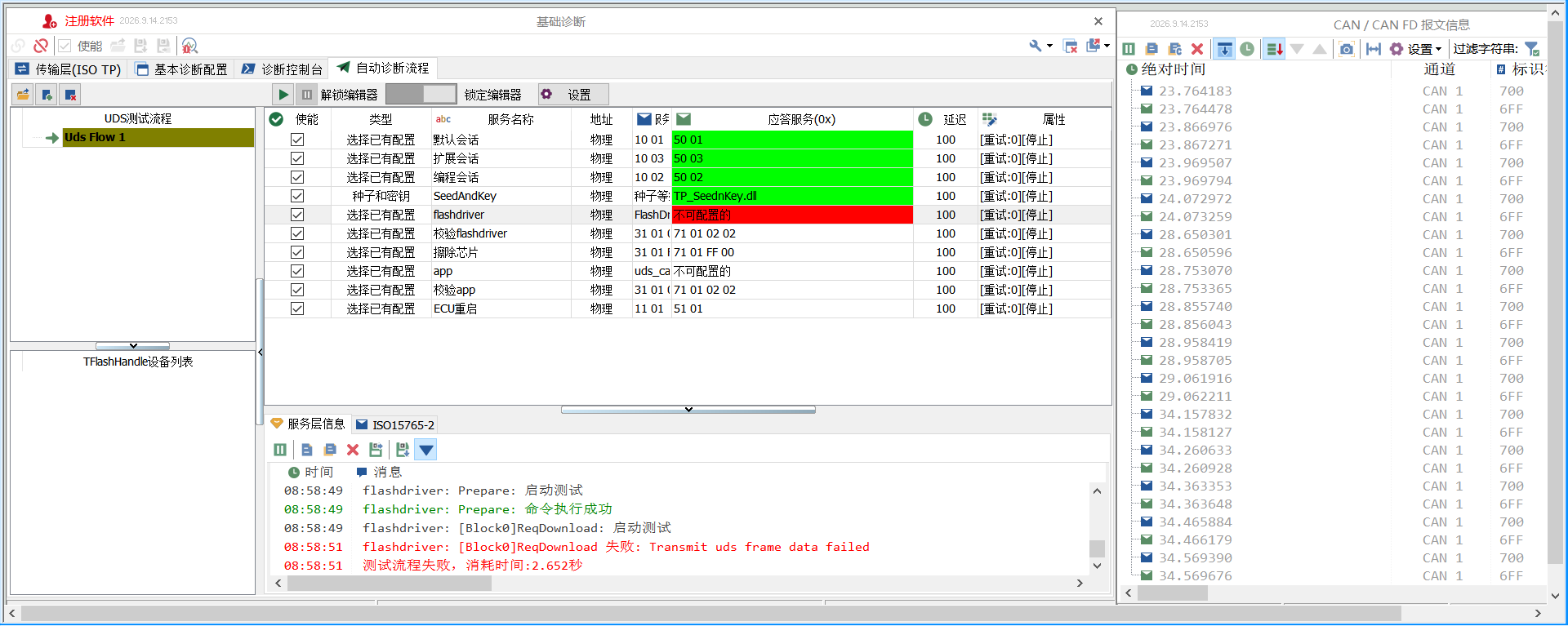Viewport: 1568px width, 626px height.
Task: Add a new UDS flow
Action: 47,95
